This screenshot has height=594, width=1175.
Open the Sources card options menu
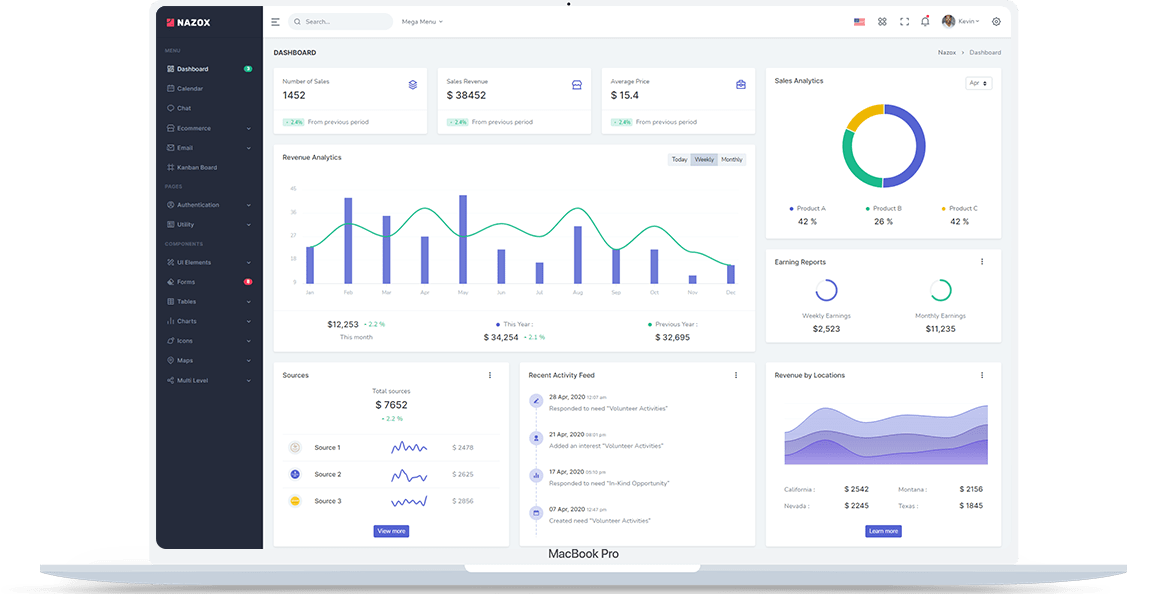(490, 375)
